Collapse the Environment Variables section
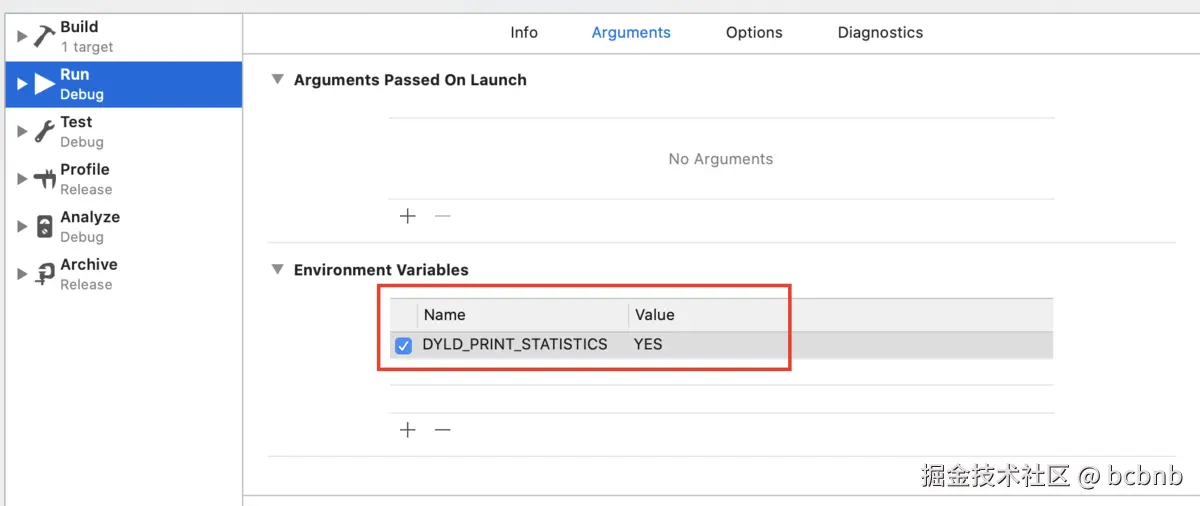The image size is (1200, 506). pos(278,270)
